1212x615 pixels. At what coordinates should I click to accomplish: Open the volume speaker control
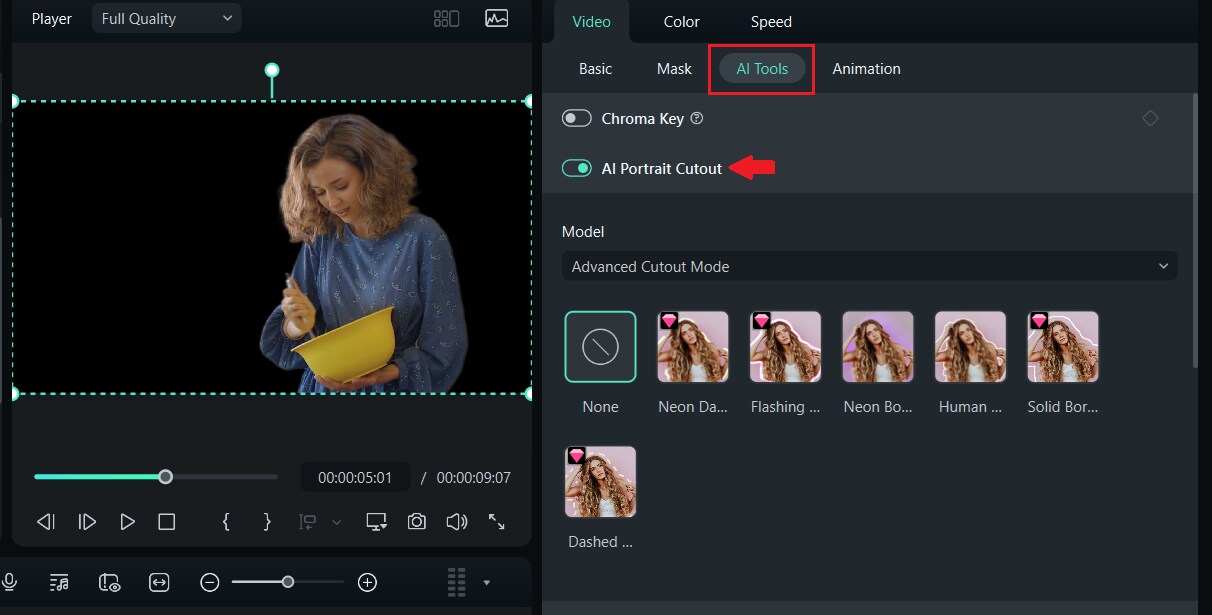457,521
